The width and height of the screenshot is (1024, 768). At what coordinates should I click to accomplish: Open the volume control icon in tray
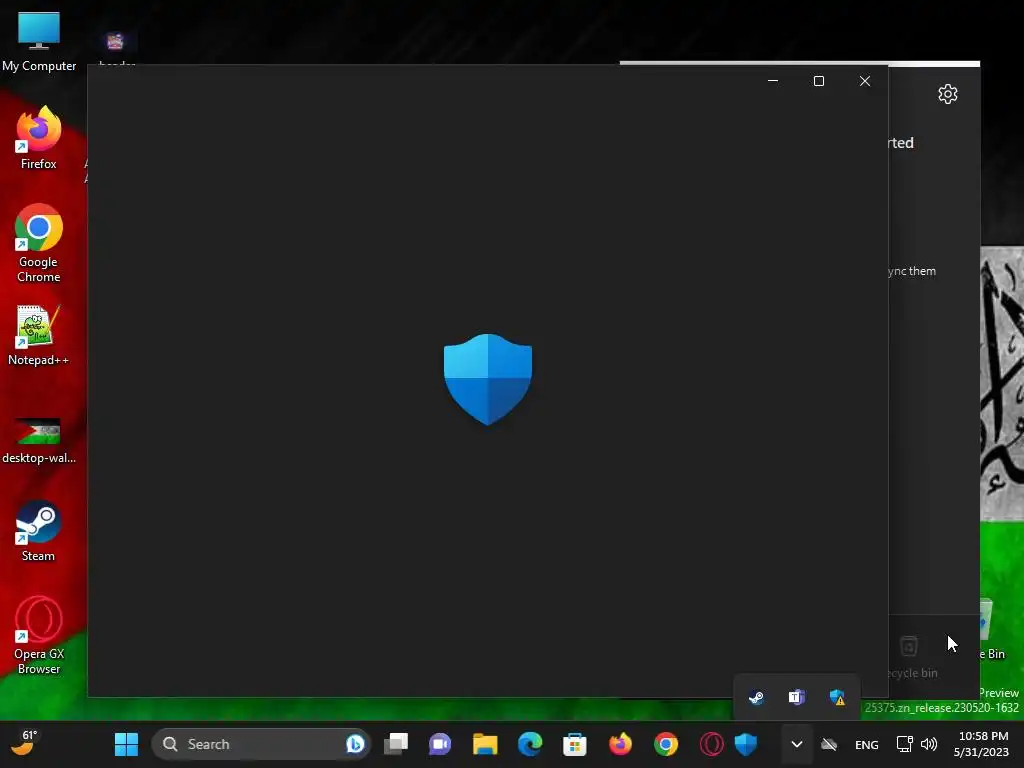click(x=929, y=744)
